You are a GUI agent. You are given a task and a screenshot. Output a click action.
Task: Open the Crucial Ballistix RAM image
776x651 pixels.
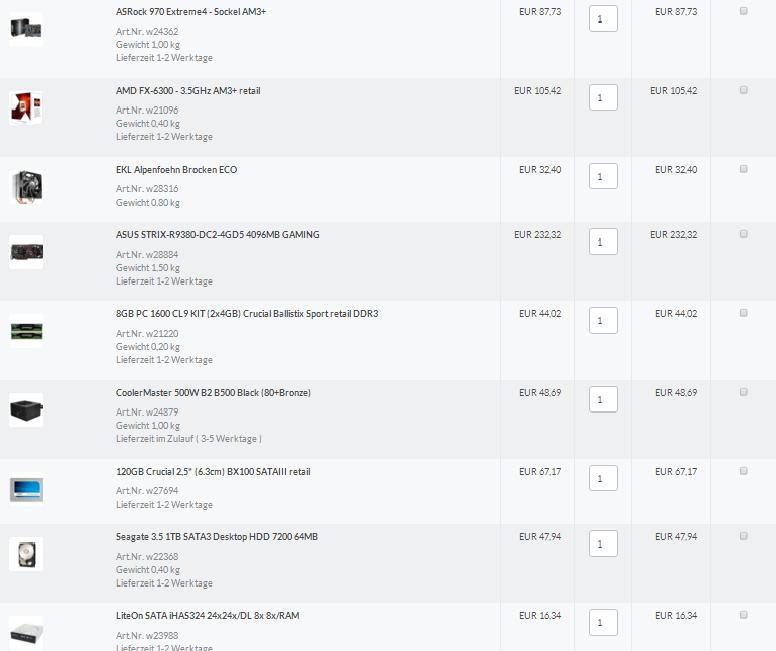[x=26, y=331]
